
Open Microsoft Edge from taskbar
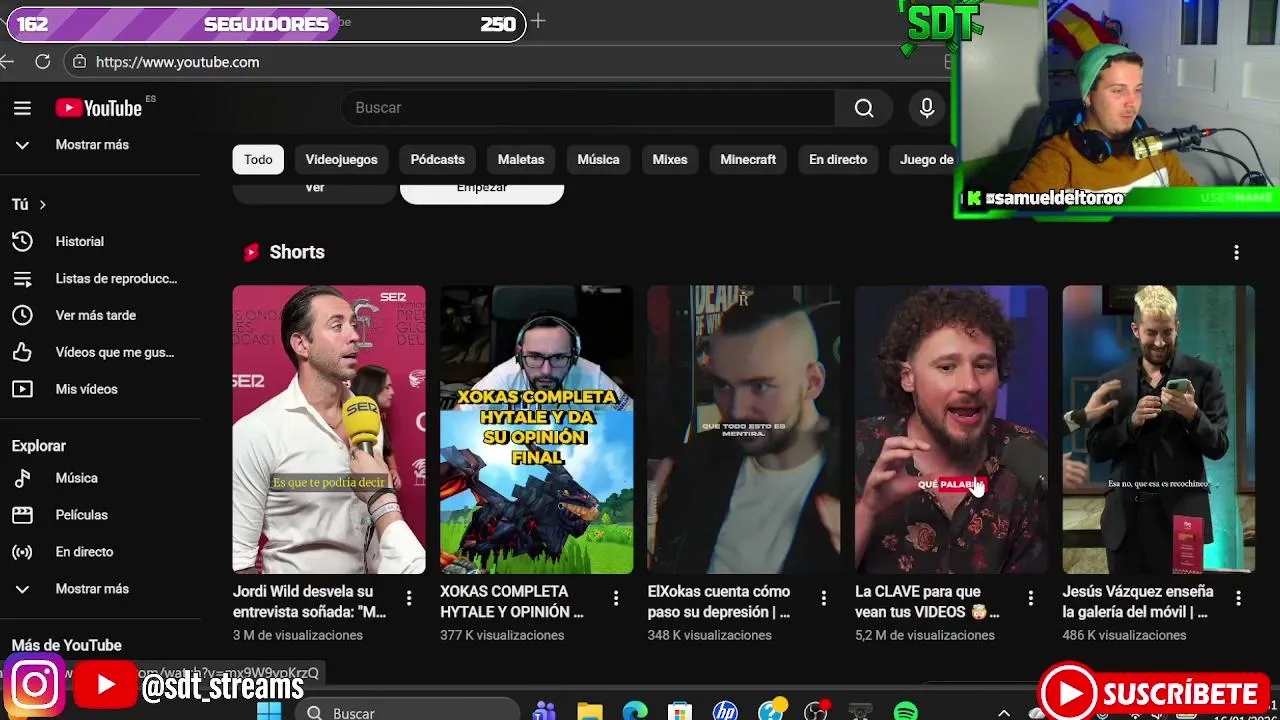(635, 712)
